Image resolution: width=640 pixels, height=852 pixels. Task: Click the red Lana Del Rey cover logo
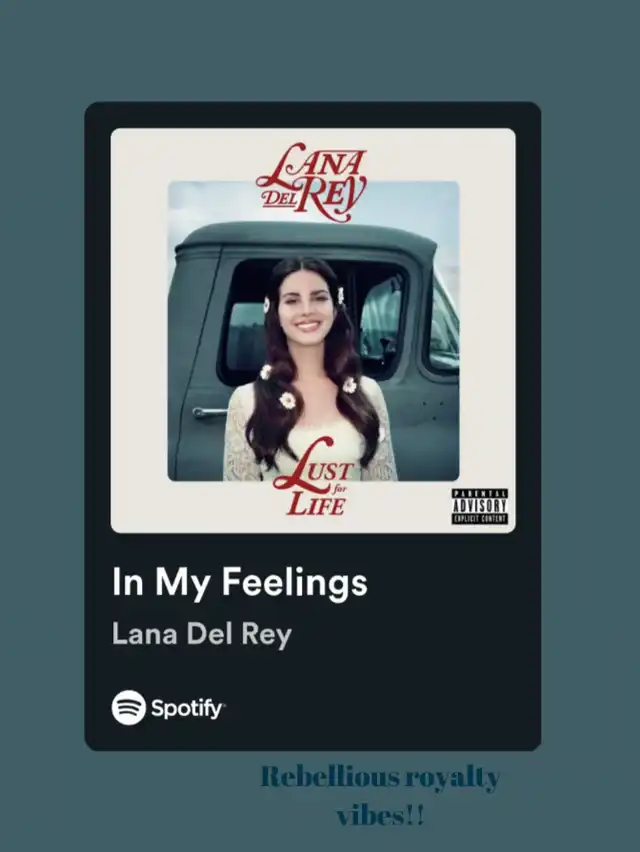pyautogui.click(x=312, y=182)
